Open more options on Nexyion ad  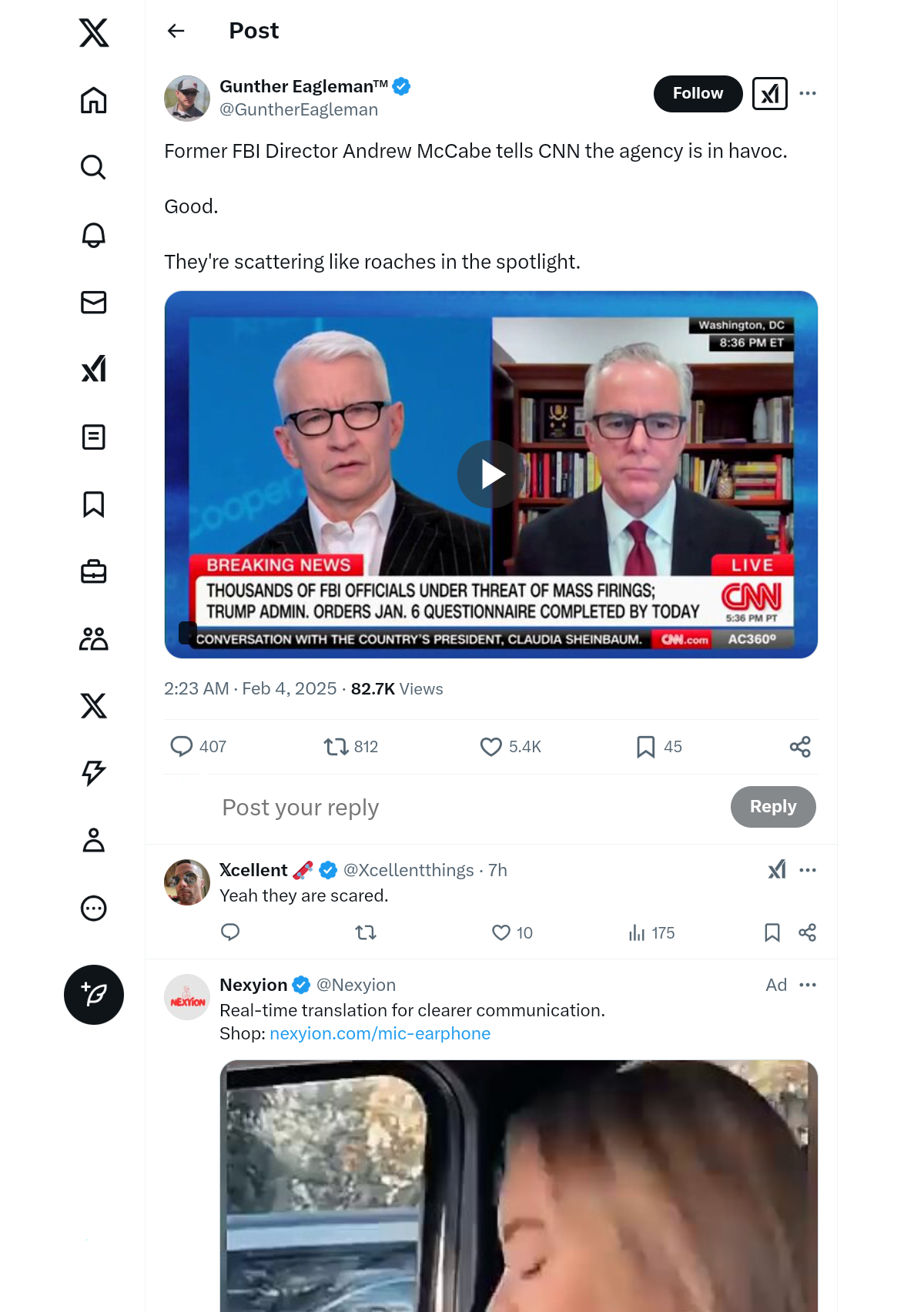tap(807, 985)
